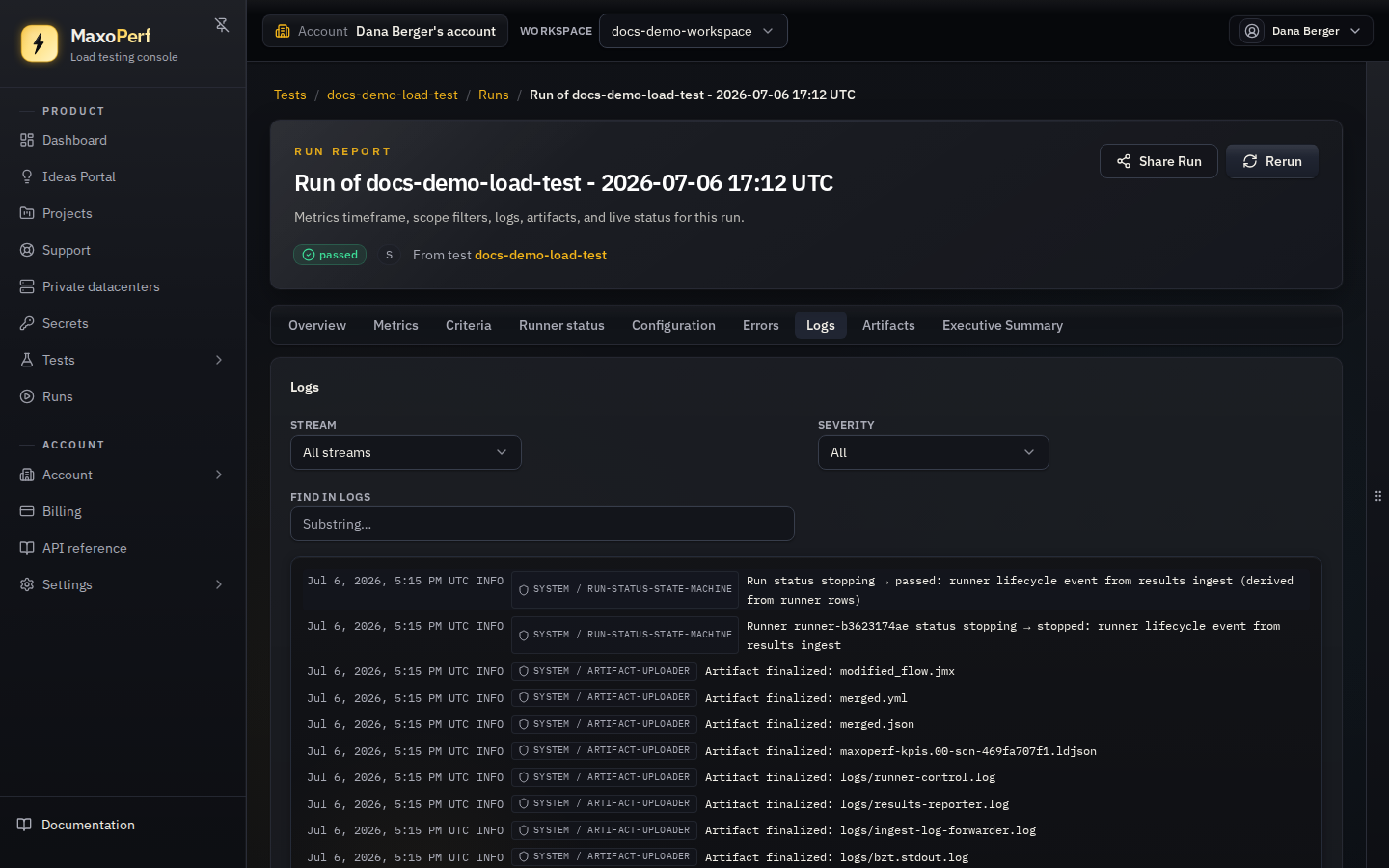Viewport: 1389px width, 868px height.
Task: Open the Dana Berger user menu
Action: [x=1300, y=31]
